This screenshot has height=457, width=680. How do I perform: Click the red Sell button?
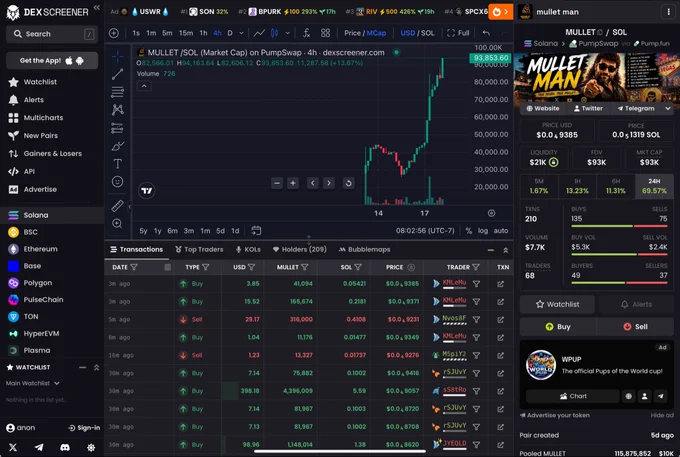pyautogui.click(x=635, y=327)
